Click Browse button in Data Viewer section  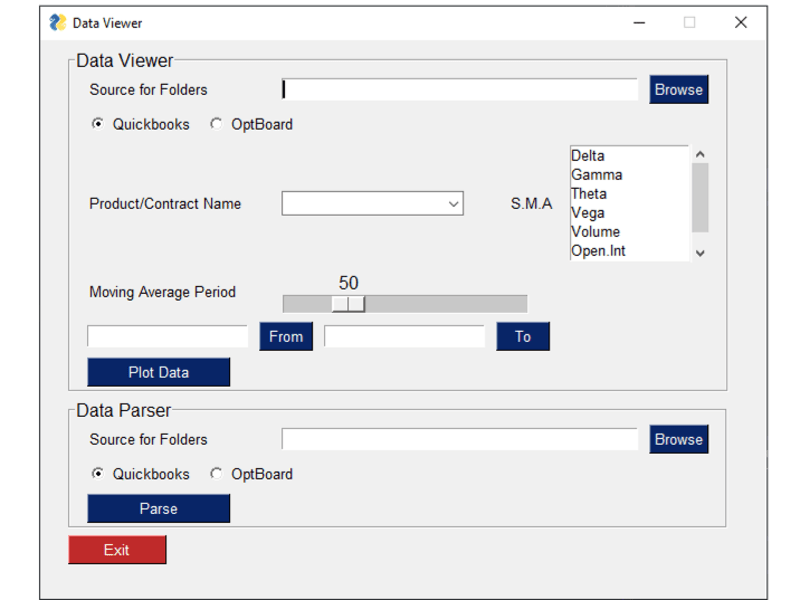click(679, 90)
